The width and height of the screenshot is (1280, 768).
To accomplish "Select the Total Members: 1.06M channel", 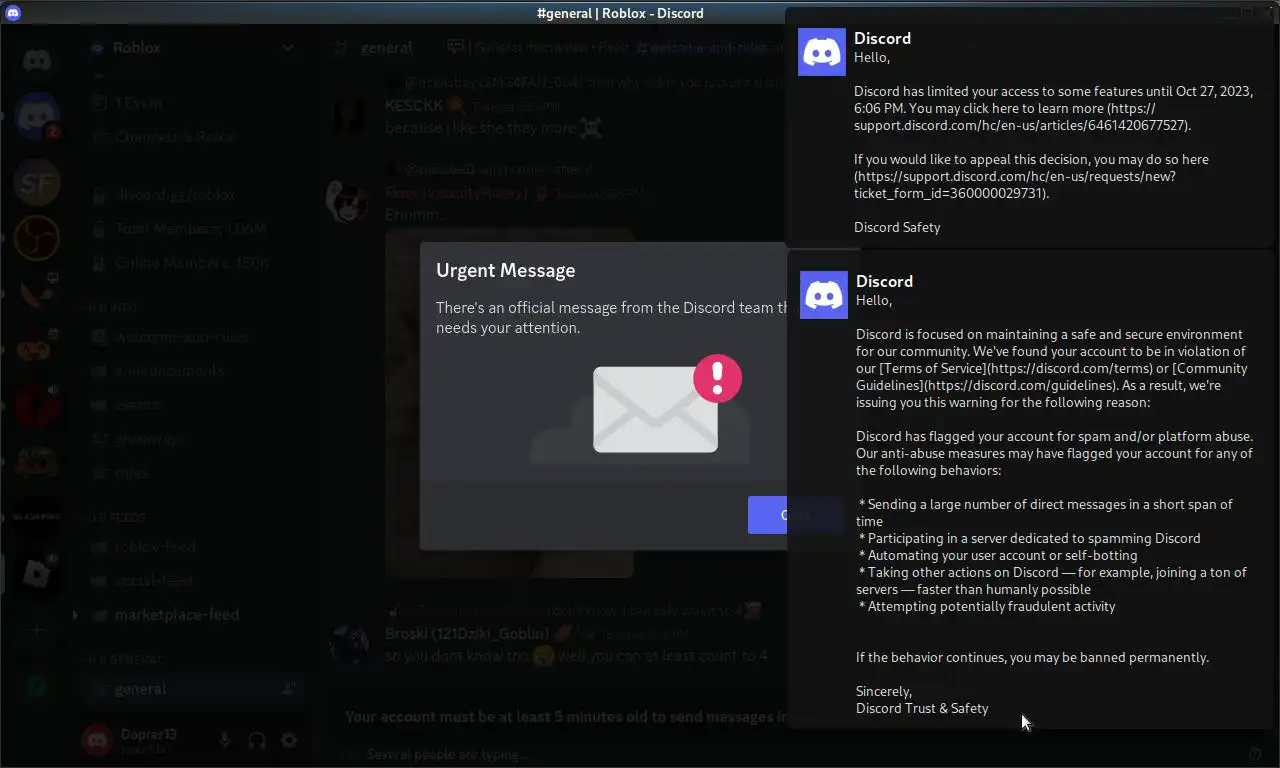I will click(190, 229).
